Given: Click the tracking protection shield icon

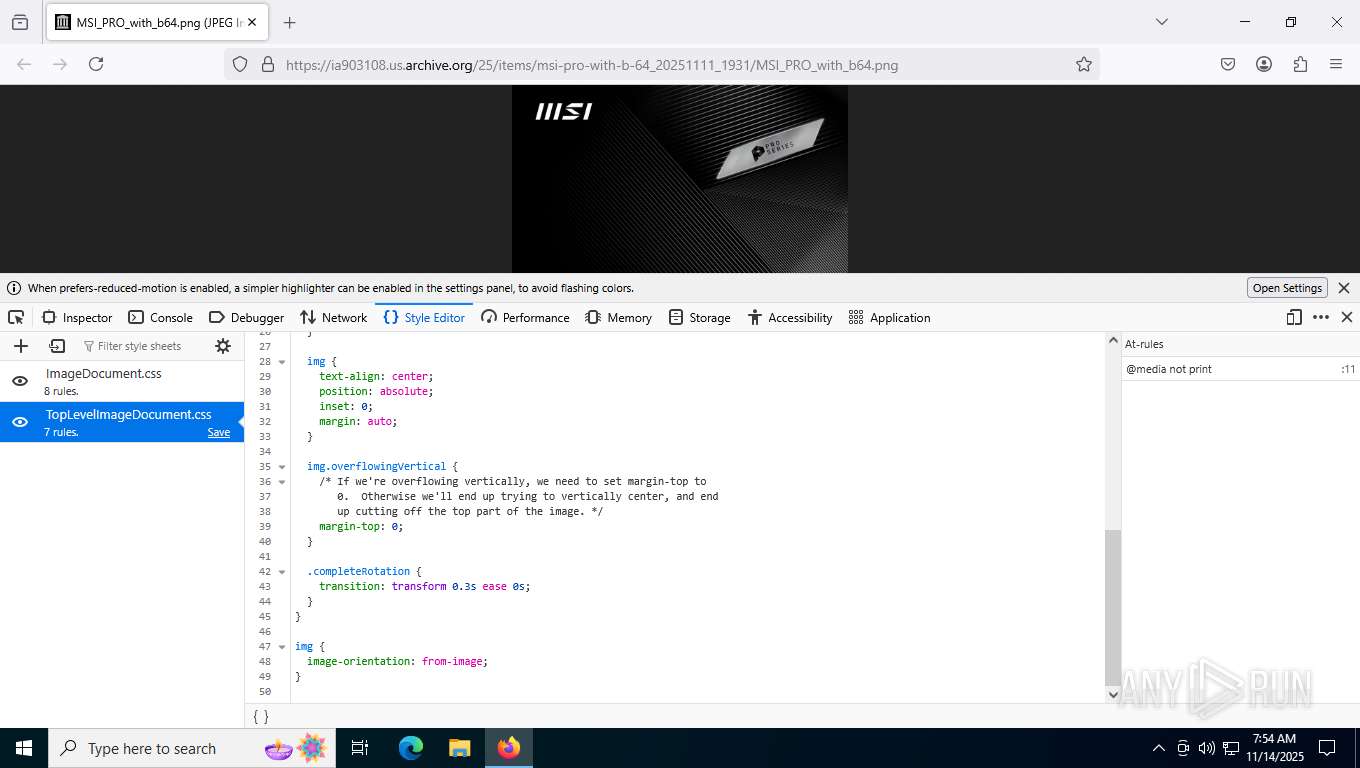Looking at the screenshot, I should point(239,64).
